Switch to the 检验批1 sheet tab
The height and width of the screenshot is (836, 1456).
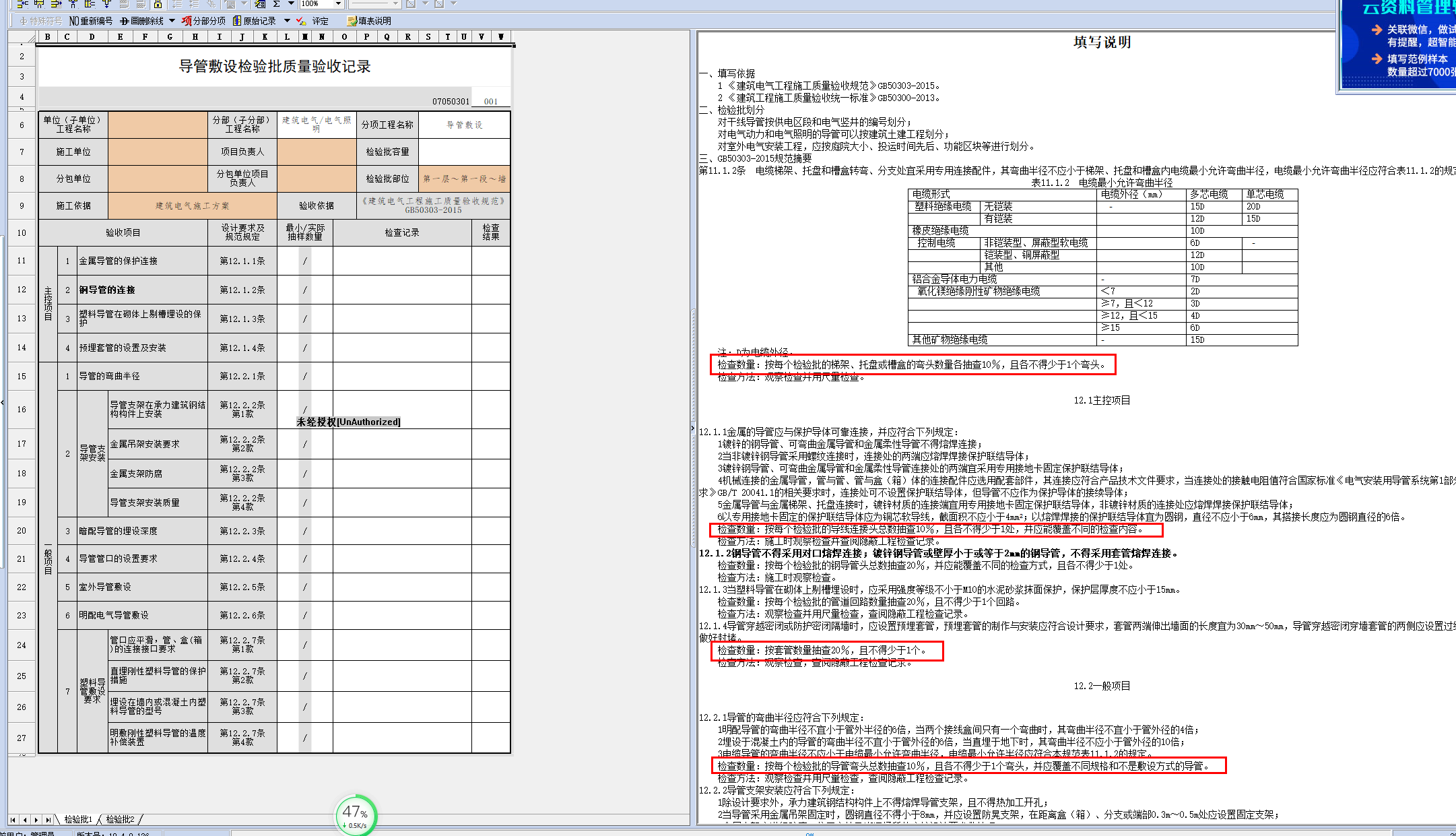coord(78,820)
